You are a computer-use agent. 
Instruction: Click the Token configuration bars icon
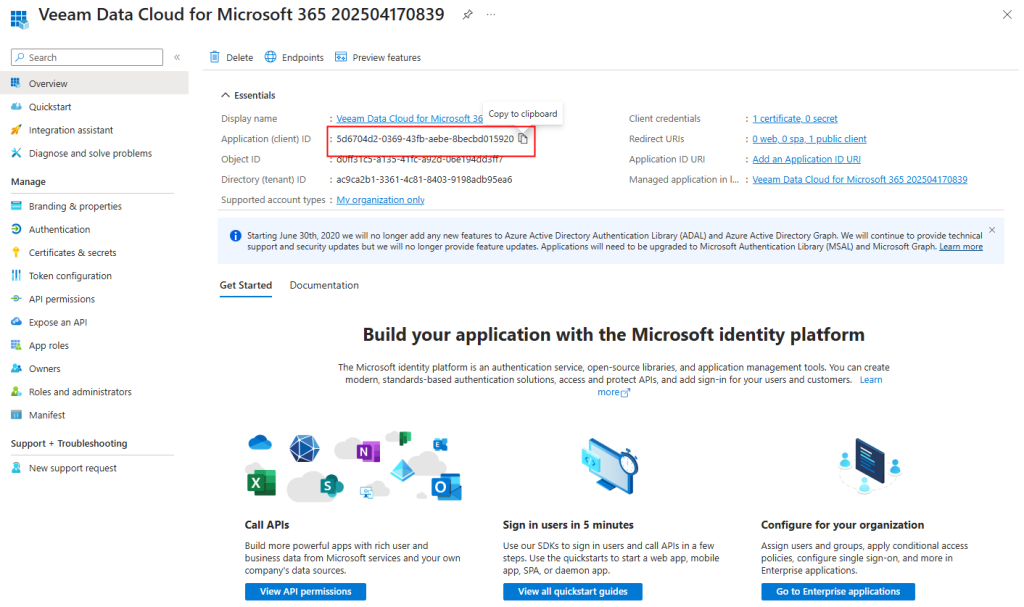coord(16,275)
